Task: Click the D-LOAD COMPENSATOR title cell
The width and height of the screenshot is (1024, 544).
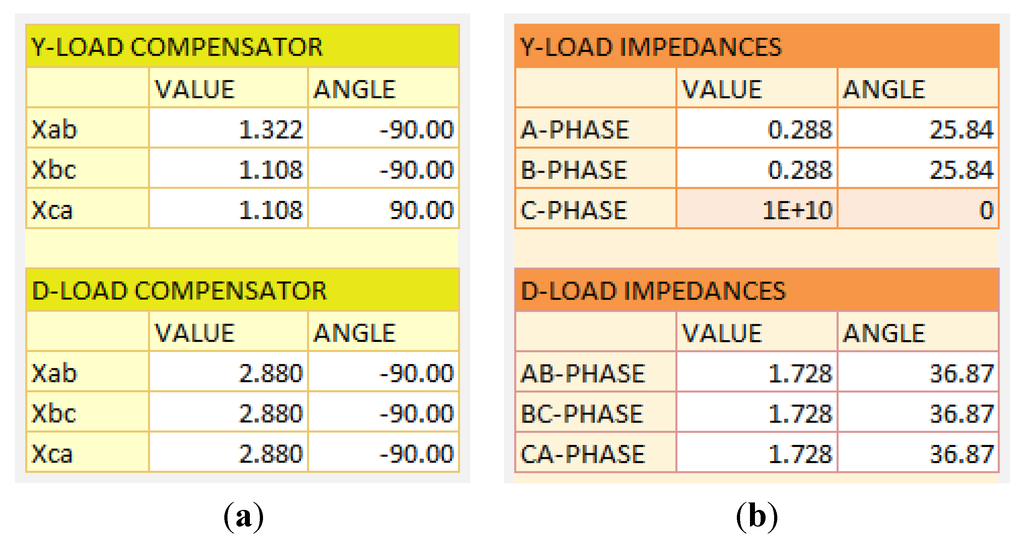Action: pyautogui.click(x=241, y=291)
